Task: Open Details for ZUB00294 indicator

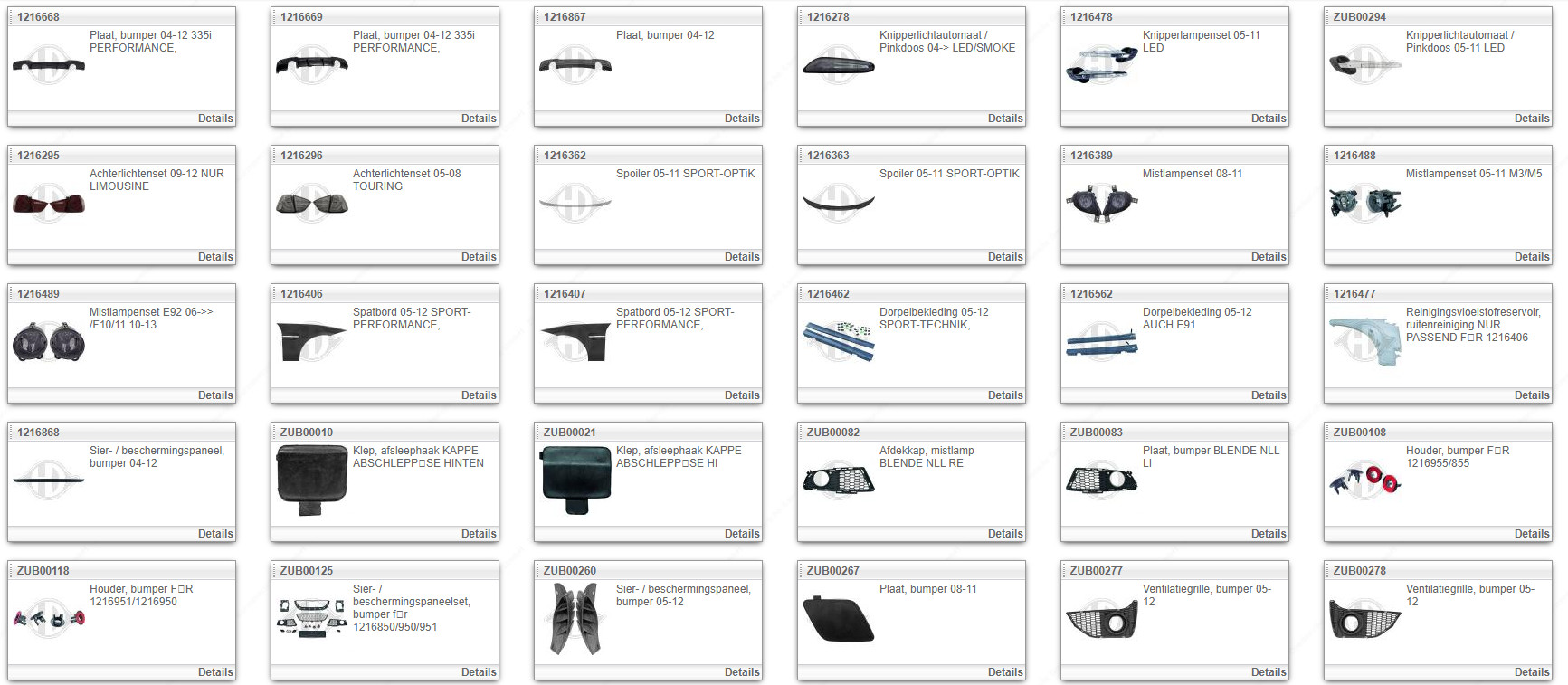Action: 1531,119
